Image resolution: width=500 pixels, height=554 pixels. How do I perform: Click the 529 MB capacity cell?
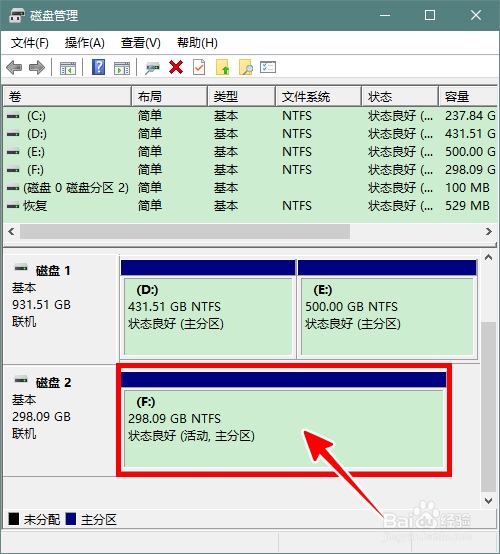(x=467, y=206)
